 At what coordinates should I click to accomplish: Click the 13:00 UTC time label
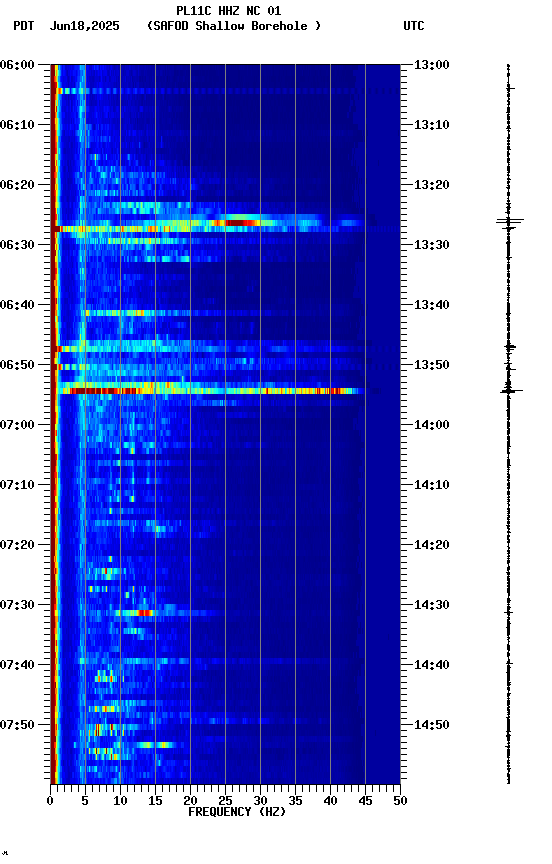pyautogui.click(x=432, y=65)
